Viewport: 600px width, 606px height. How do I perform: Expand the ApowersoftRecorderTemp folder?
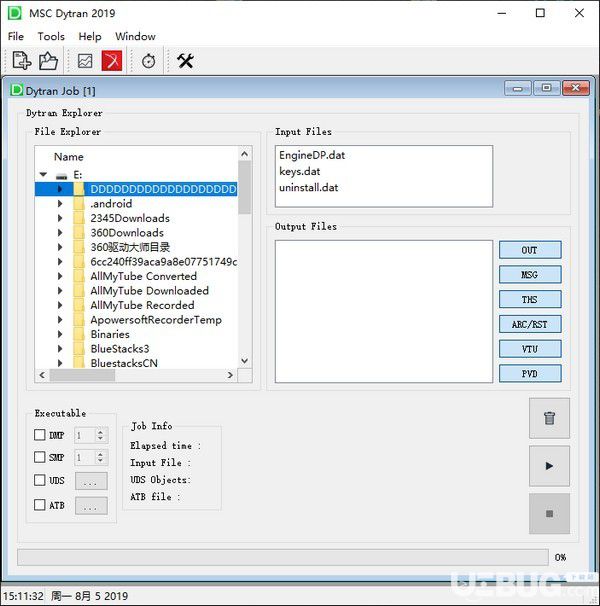pyautogui.click(x=60, y=320)
